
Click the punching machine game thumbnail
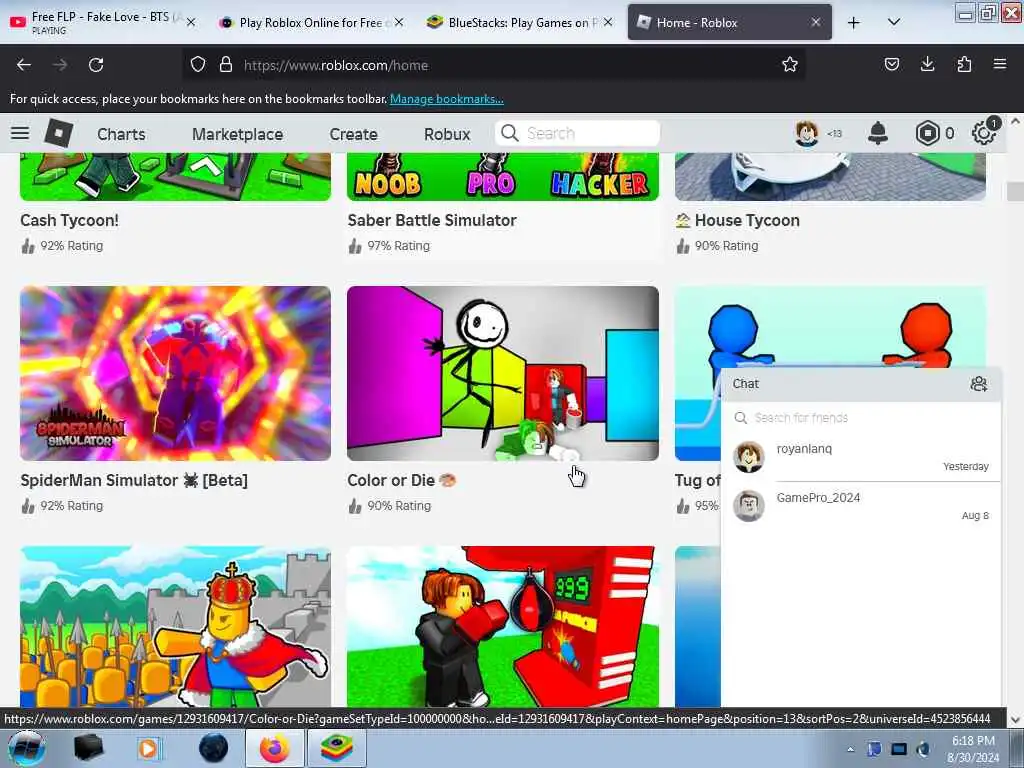click(x=503, y=626)
